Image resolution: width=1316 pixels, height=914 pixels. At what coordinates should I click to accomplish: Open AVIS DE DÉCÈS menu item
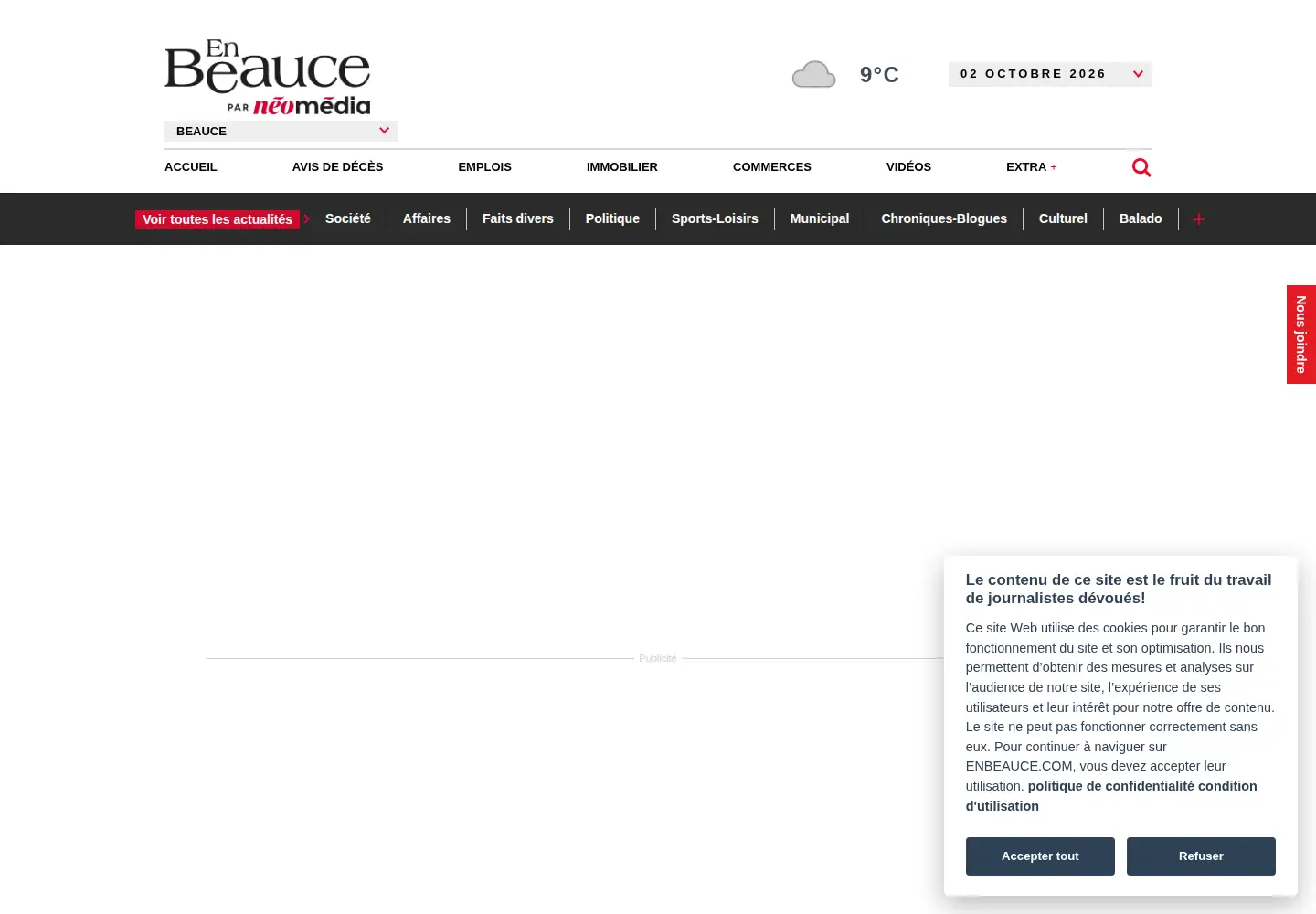[338, 167]
